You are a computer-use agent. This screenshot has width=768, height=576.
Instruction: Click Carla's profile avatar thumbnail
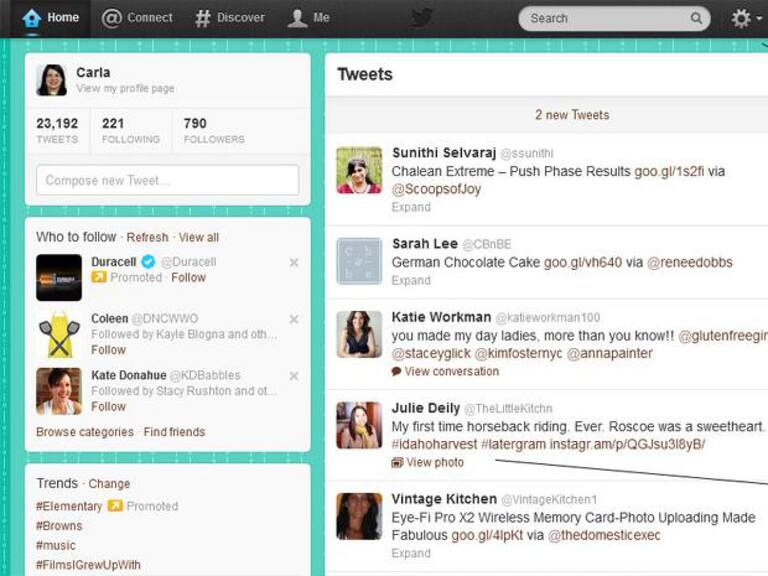click(x=52, y=80)
